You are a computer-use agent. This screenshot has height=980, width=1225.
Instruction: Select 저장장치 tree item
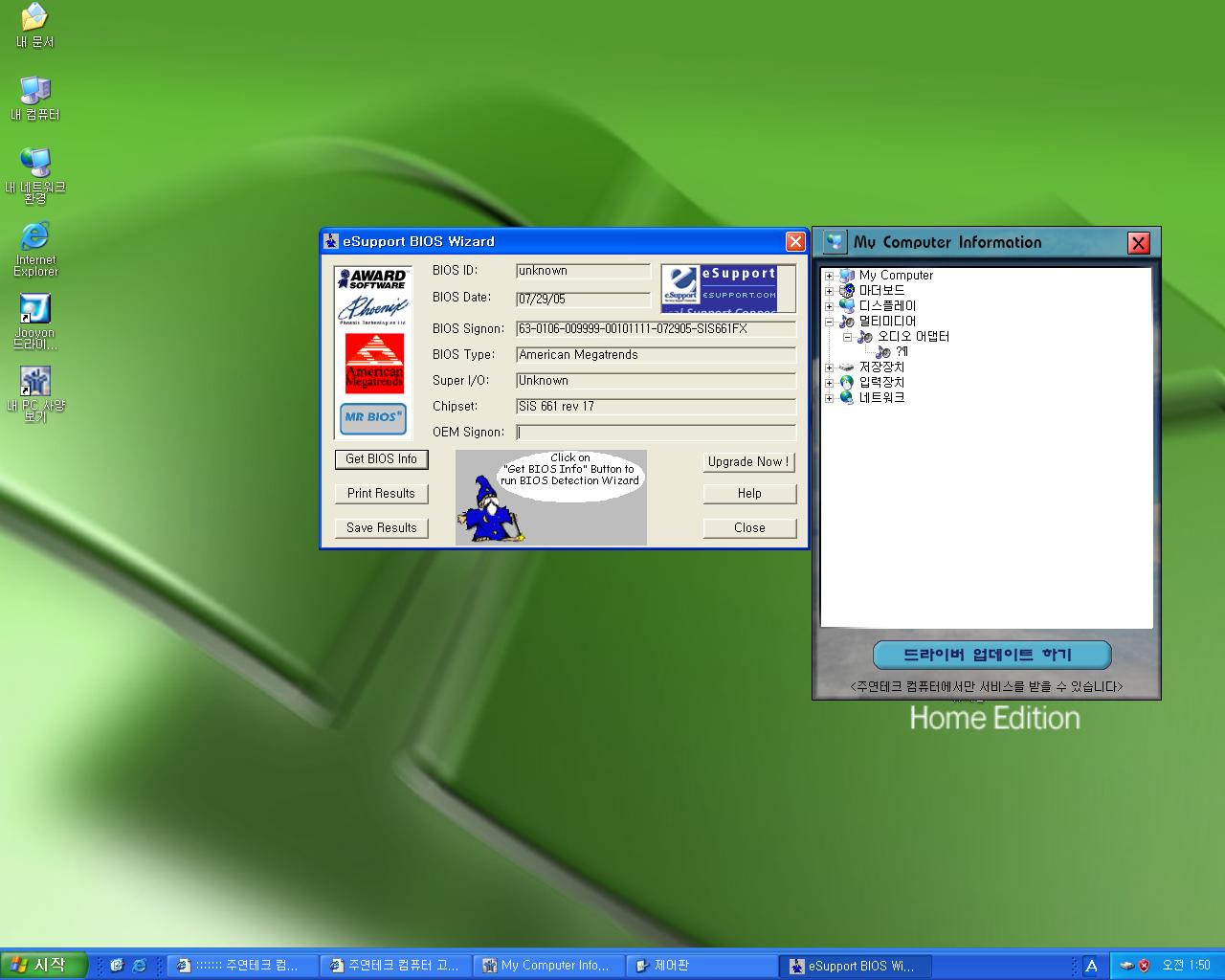click(x=881, y=367)
